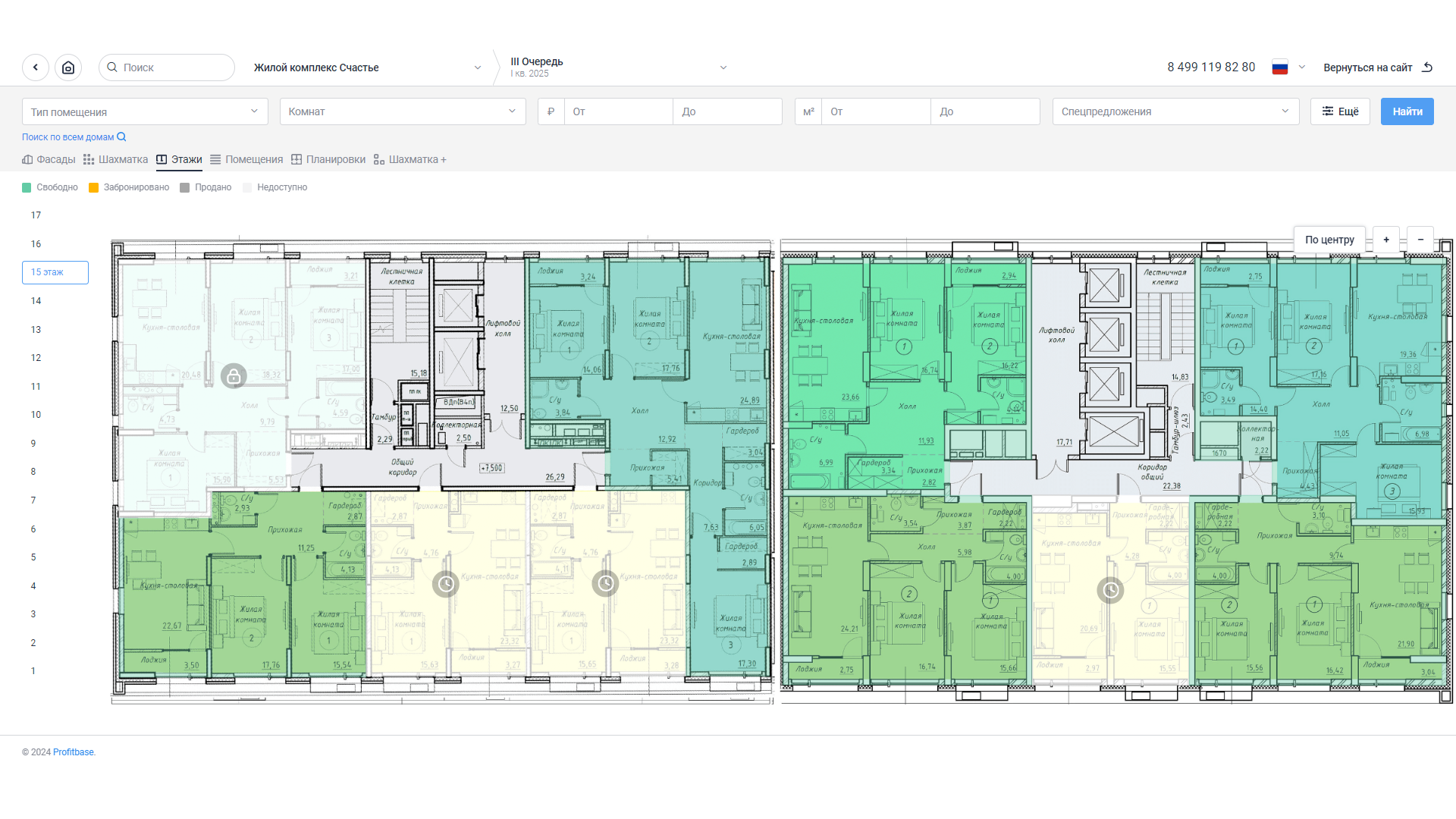Image resolution: width=1456 pixels, height=819 pixels.
Task: Click the Найти button
Action: [1407, 111]
